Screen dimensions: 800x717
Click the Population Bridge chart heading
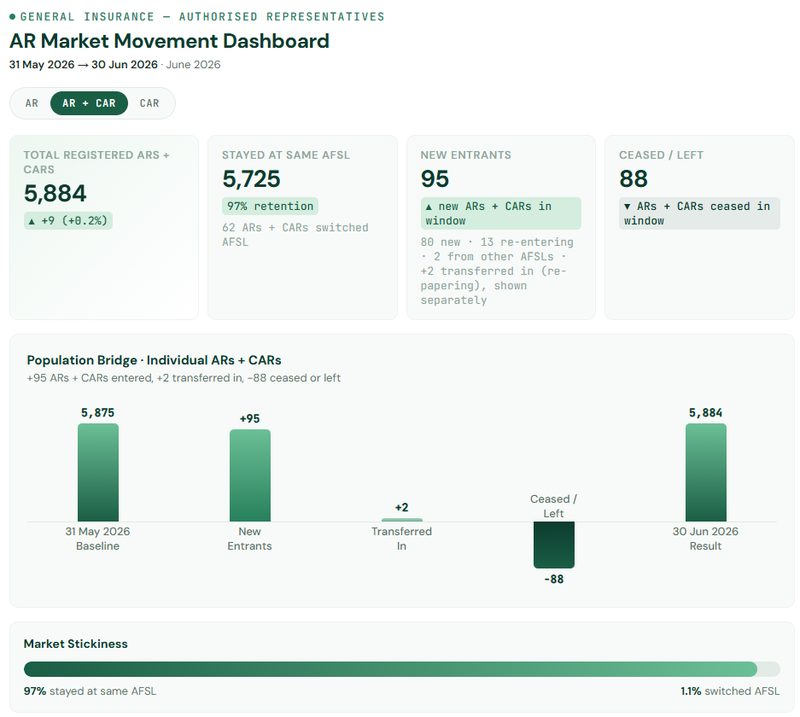click(x=154, y=360)
